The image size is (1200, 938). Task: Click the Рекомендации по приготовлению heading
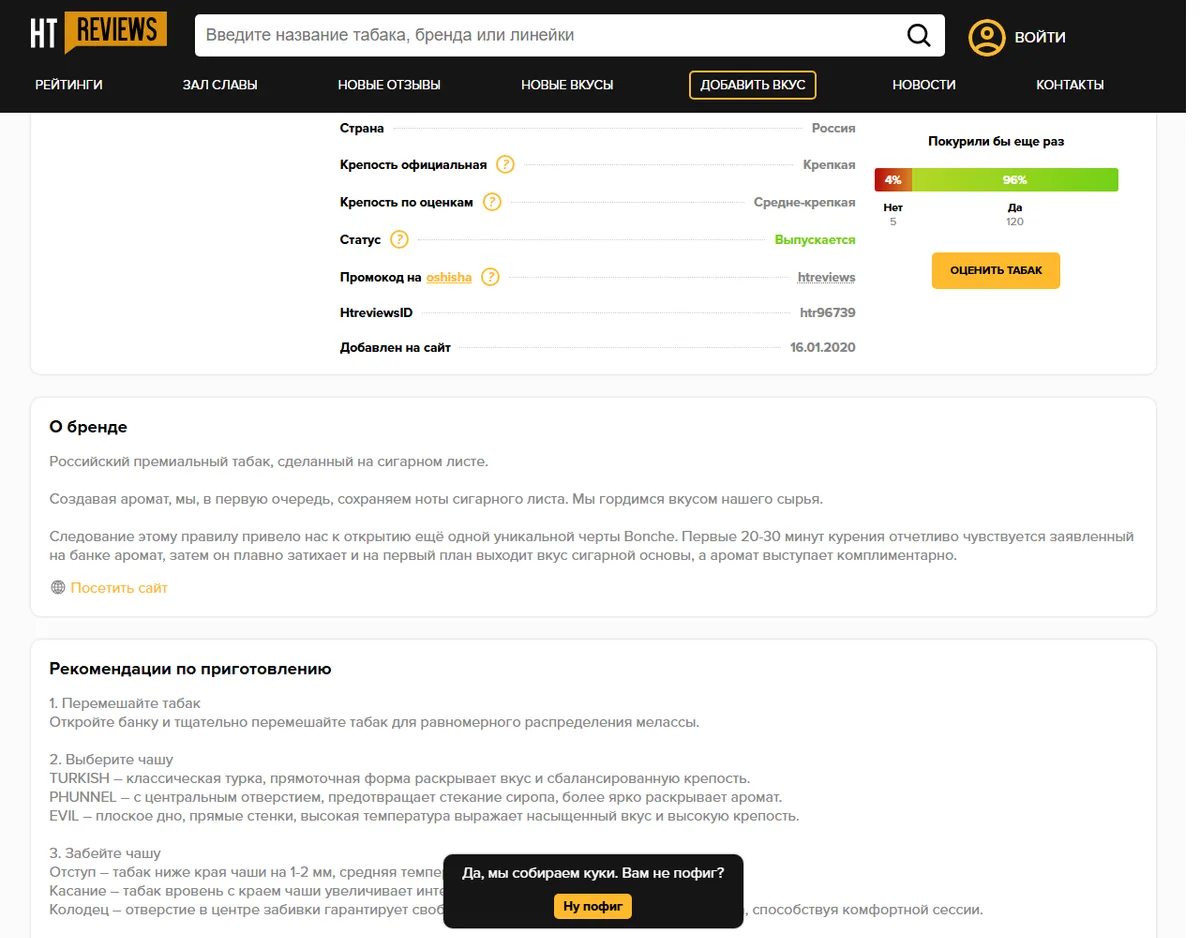190,669
